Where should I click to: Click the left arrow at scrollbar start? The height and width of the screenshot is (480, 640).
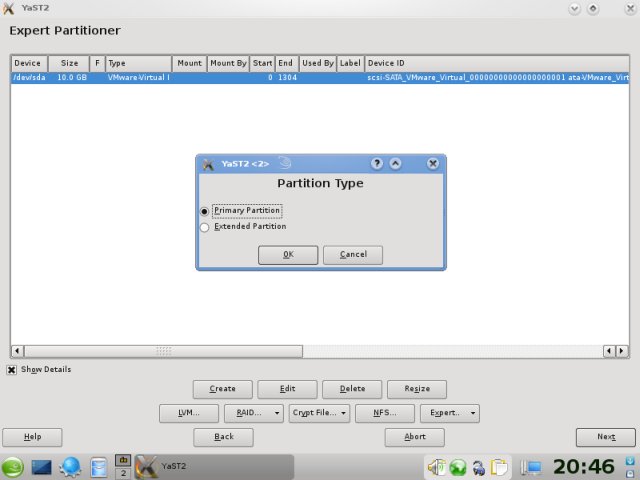[17, 351]
